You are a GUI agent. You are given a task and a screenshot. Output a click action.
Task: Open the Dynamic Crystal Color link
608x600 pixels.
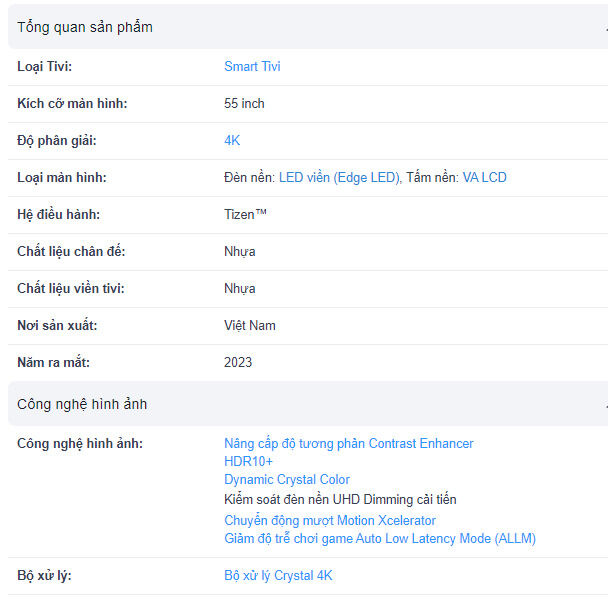[x=286, y=480]
